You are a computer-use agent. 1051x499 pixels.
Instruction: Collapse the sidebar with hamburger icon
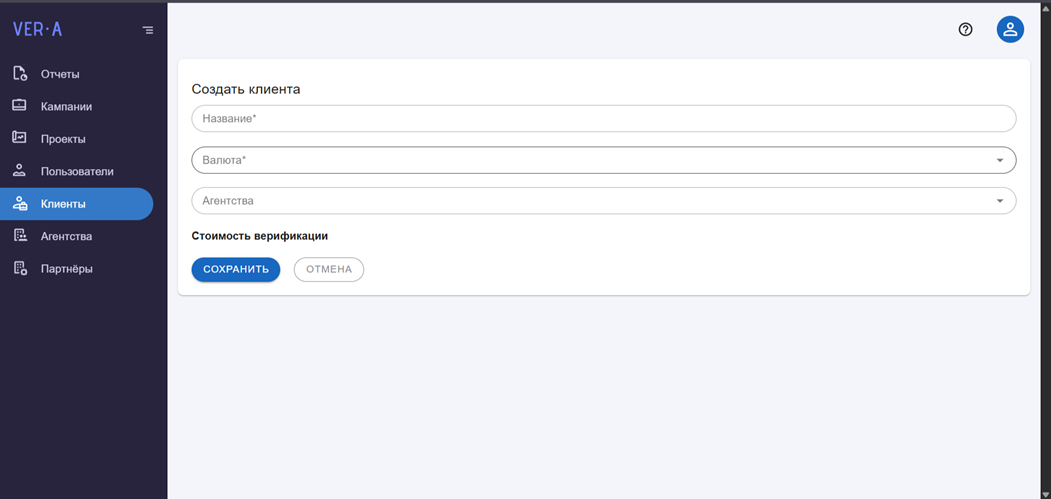pyautogui.click(x=148, y=30)
